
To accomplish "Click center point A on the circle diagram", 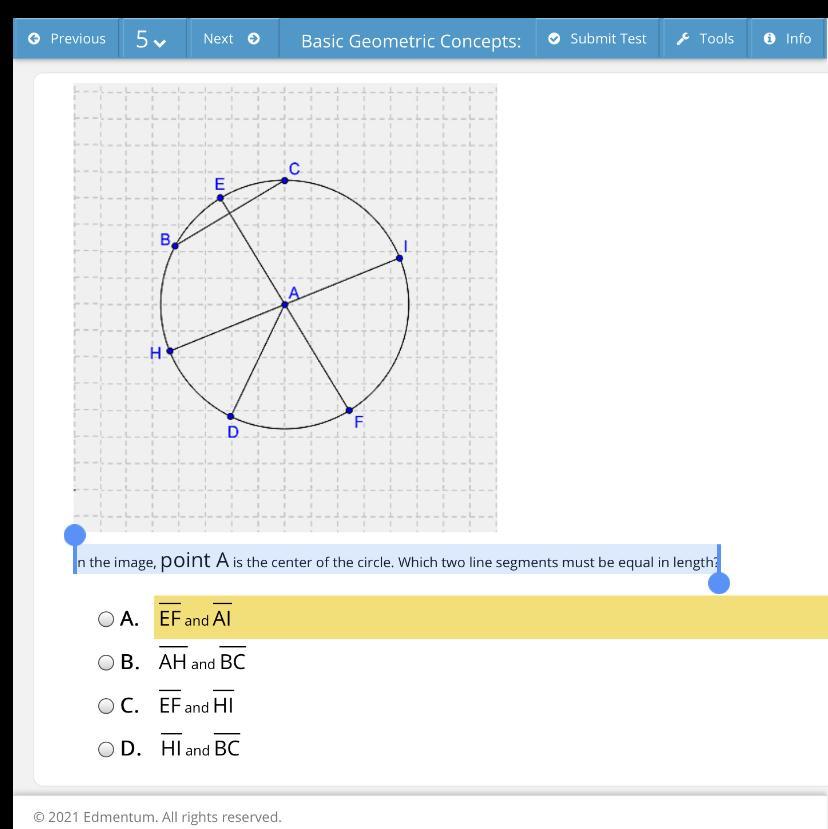I will [x=285, y=305].
